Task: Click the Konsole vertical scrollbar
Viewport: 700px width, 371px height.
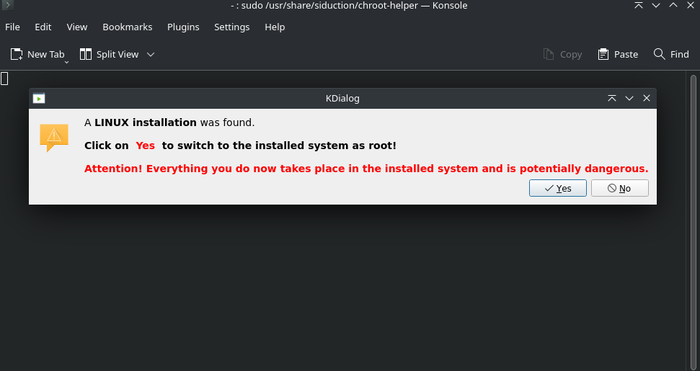Action: 693,221
